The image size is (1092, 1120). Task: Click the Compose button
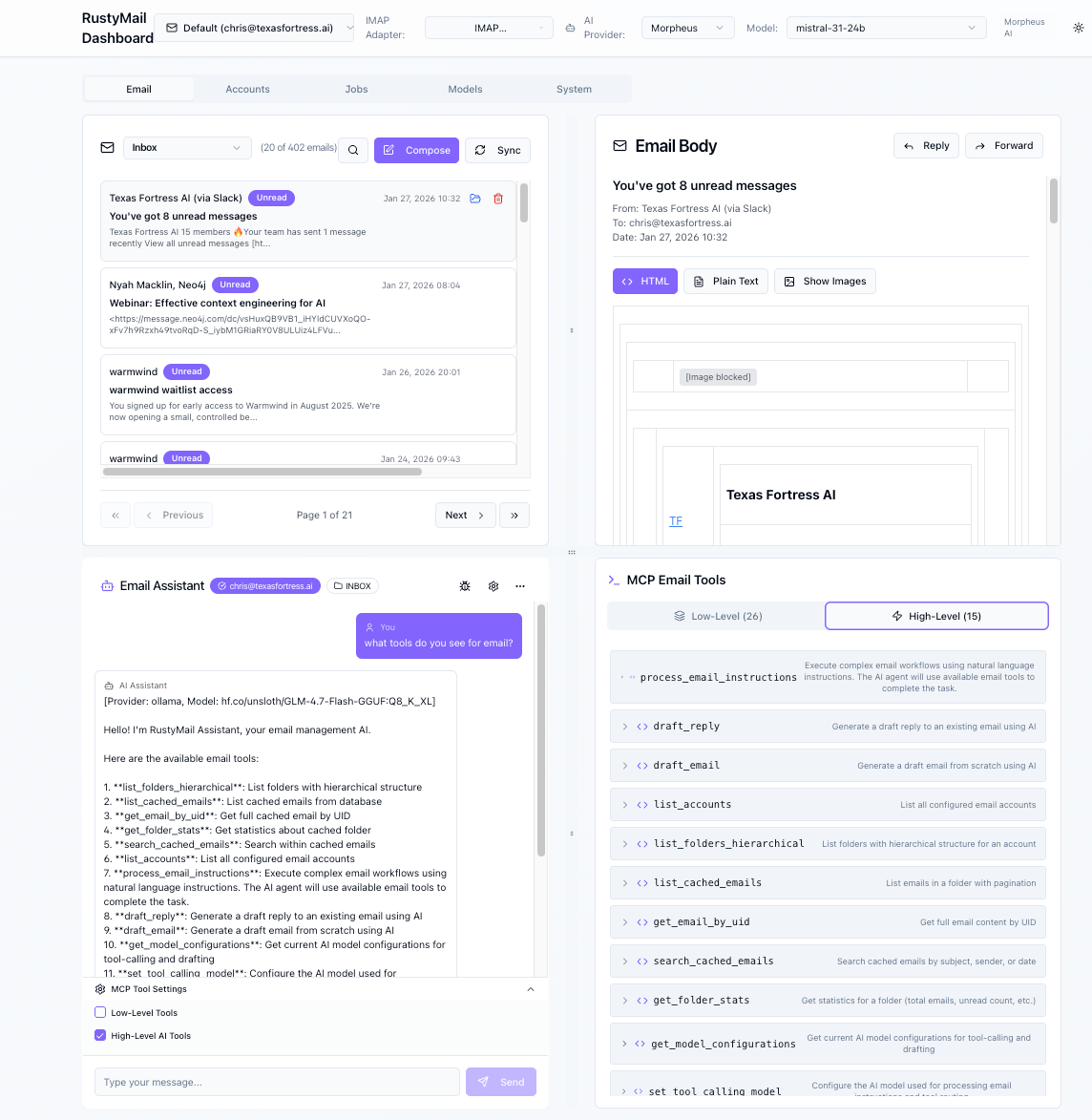(416, 150)
